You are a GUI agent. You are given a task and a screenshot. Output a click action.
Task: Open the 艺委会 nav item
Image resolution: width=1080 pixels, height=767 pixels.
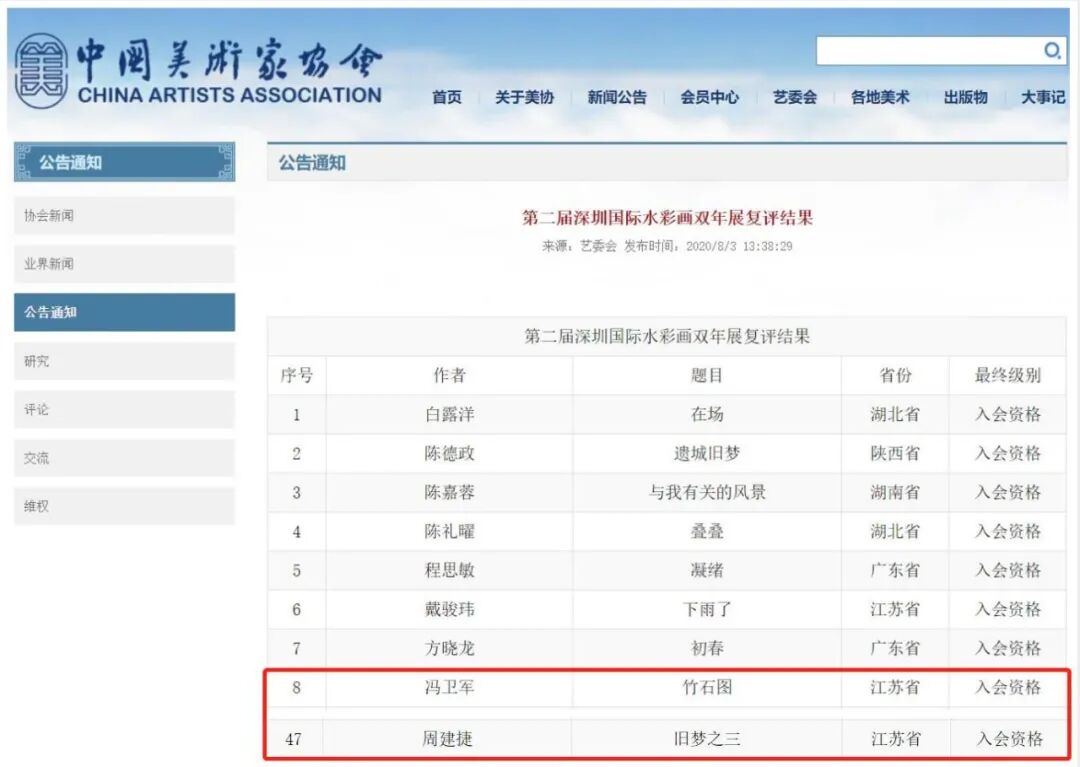point(795,97)
